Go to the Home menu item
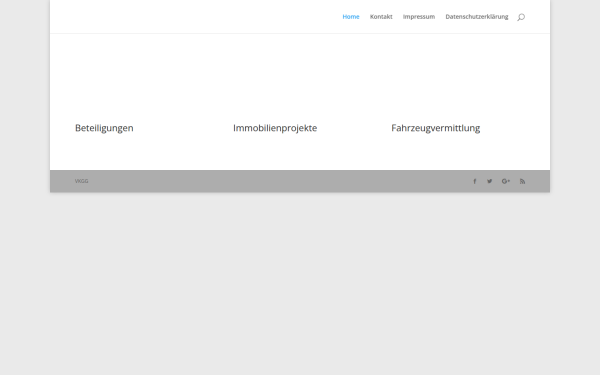The image size is (600, 375). (x=351, y=16)
